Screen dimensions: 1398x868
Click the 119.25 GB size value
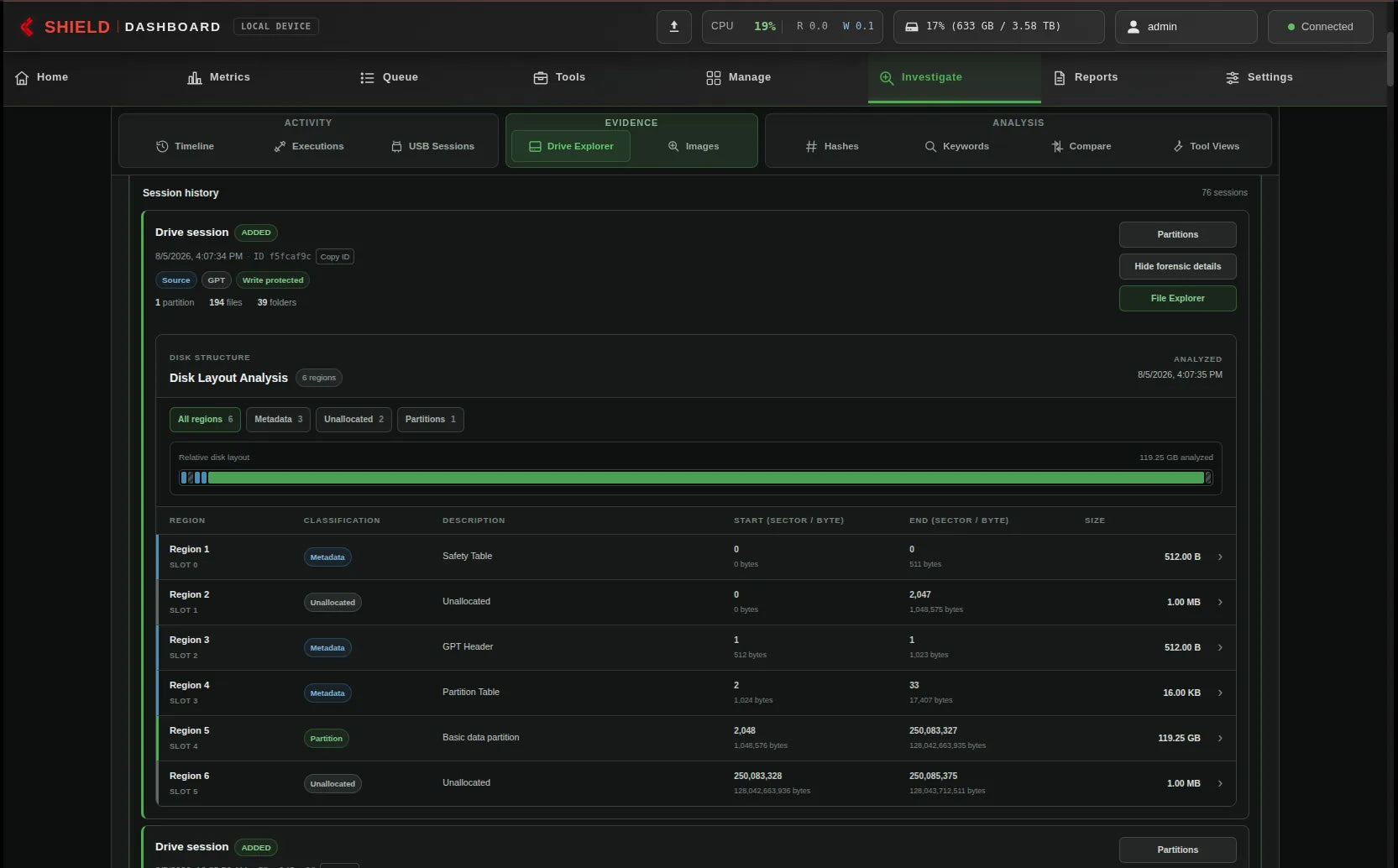click(1179, 739)
